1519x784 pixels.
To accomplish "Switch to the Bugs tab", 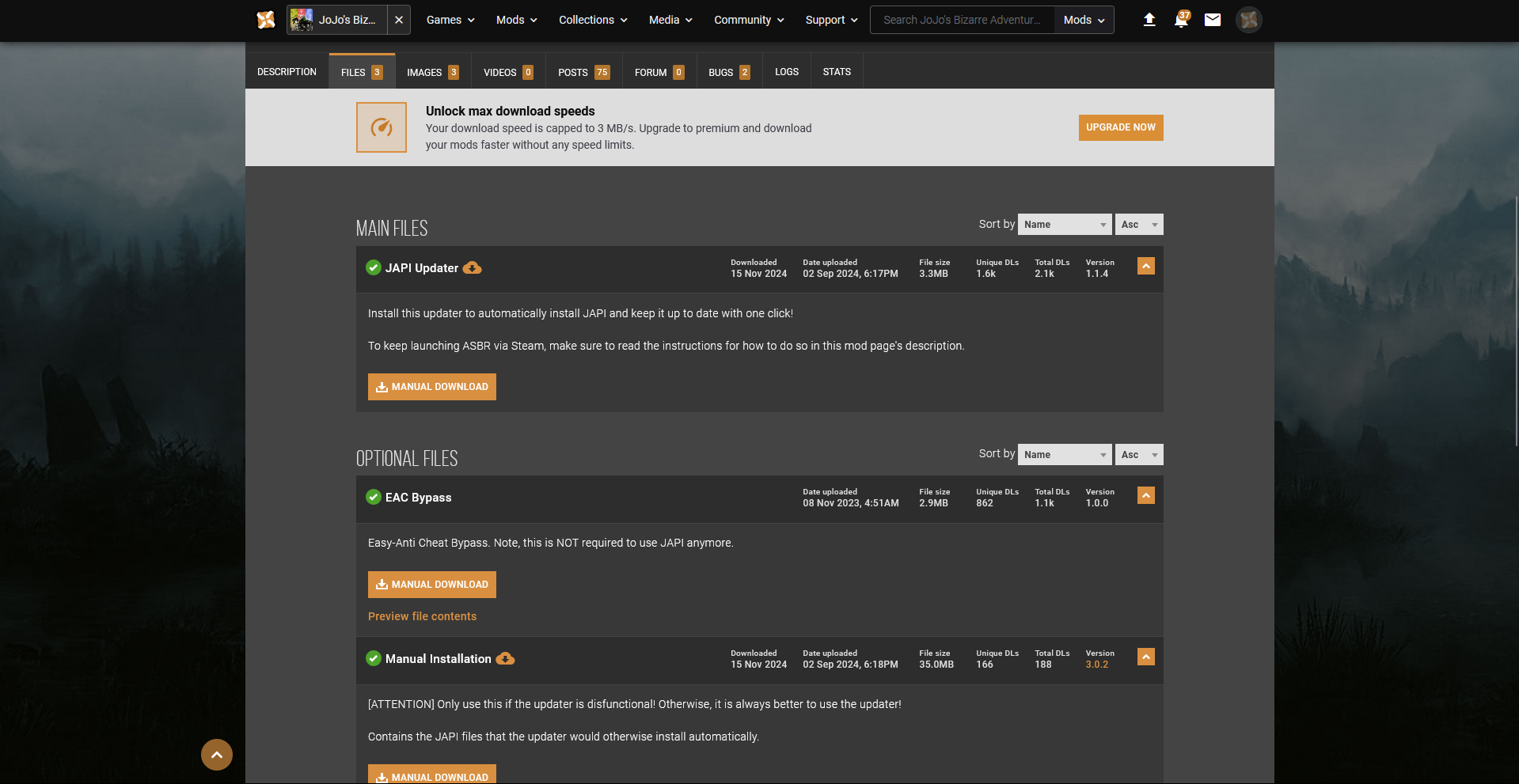I will coord(729,71).
